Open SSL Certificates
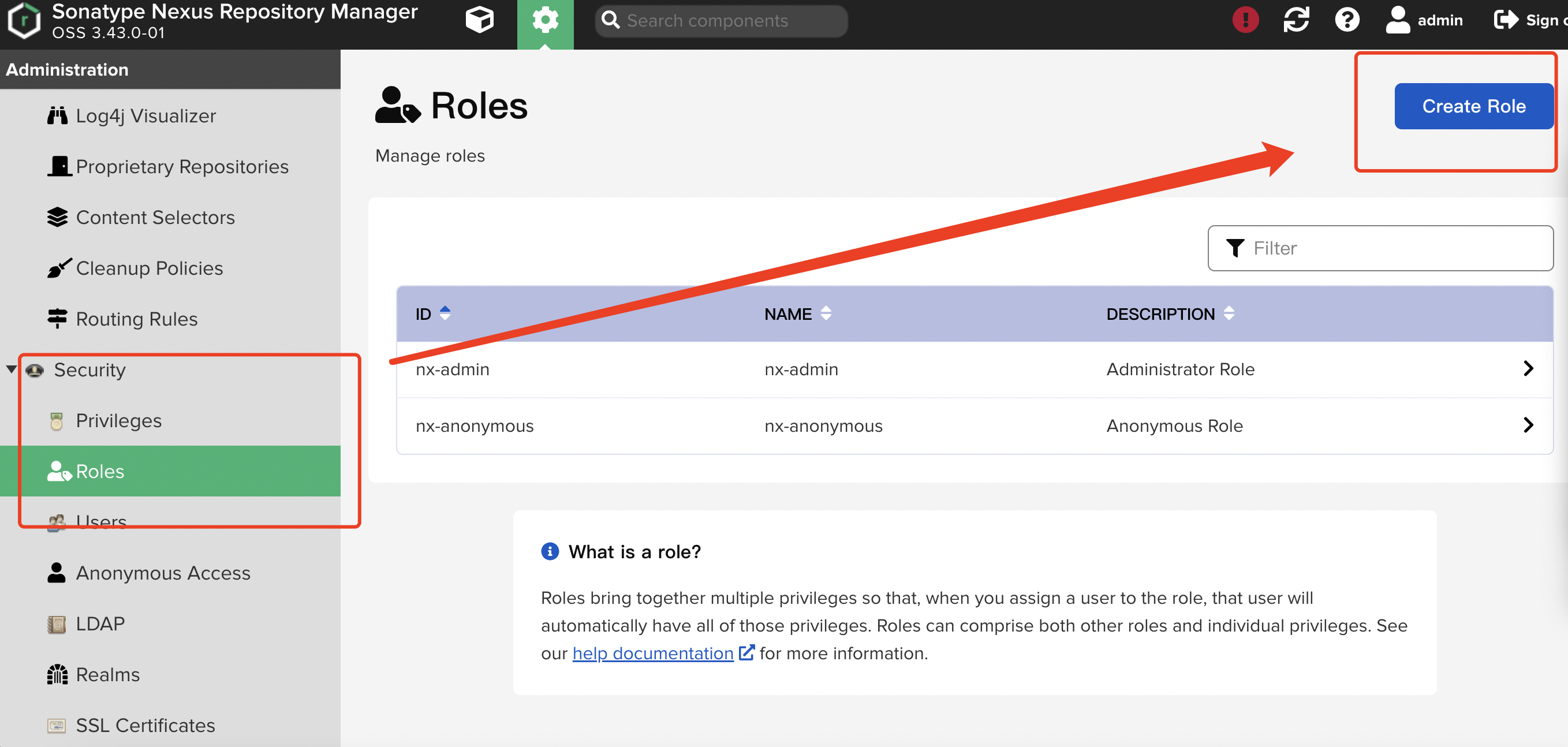This screenshot has width=1568, height=747. [x=145, y=725]
